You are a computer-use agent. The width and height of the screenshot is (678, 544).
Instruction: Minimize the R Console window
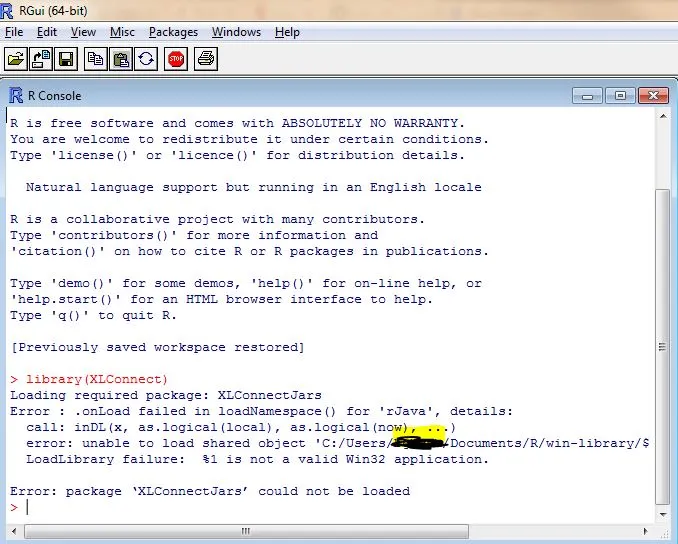click(x=587, y=96)
